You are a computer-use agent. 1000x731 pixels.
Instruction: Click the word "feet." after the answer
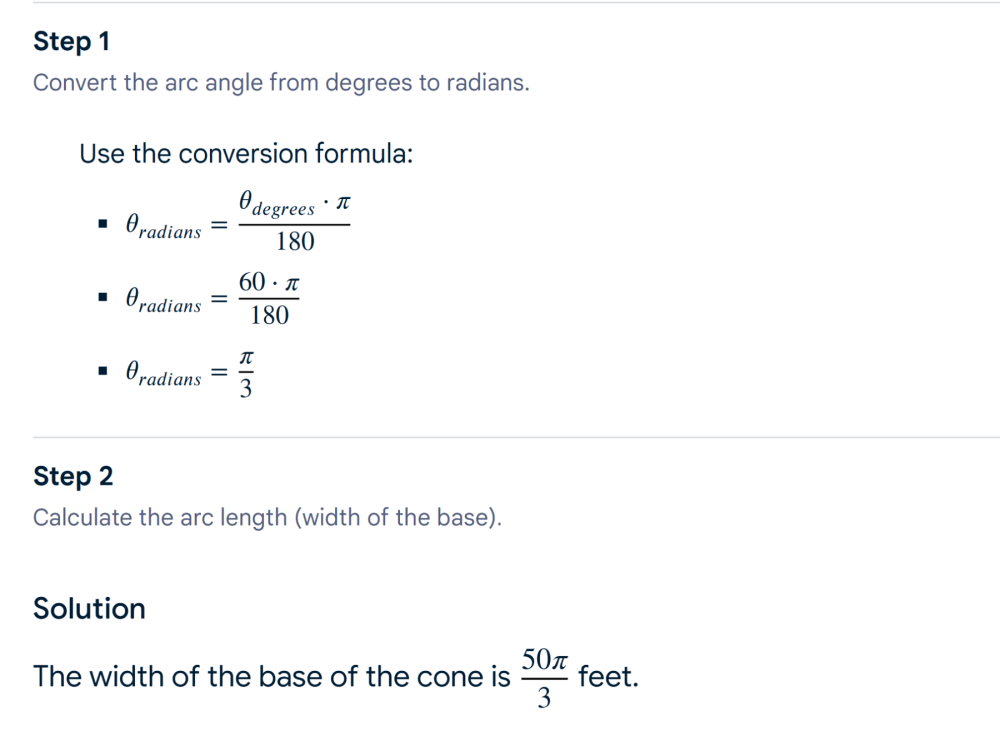pos(608,677)
